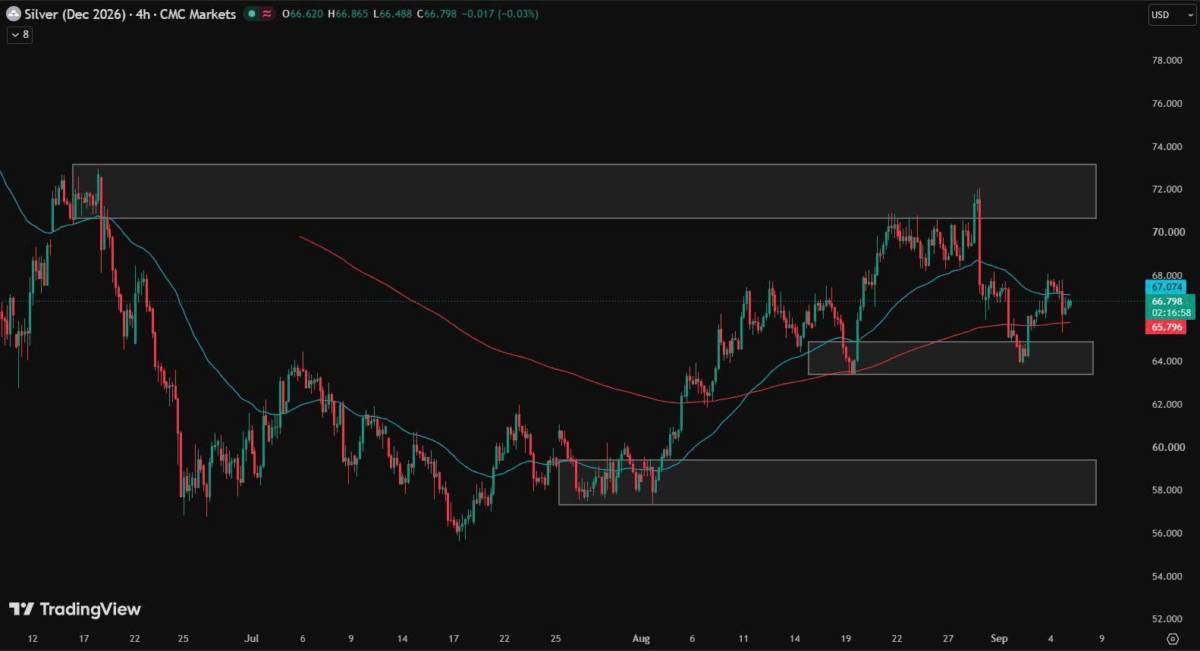The height and width of the screenshot is (651, 1200).
Task: Click the 64.000 price scale label
Action: tap(1166, 362)
